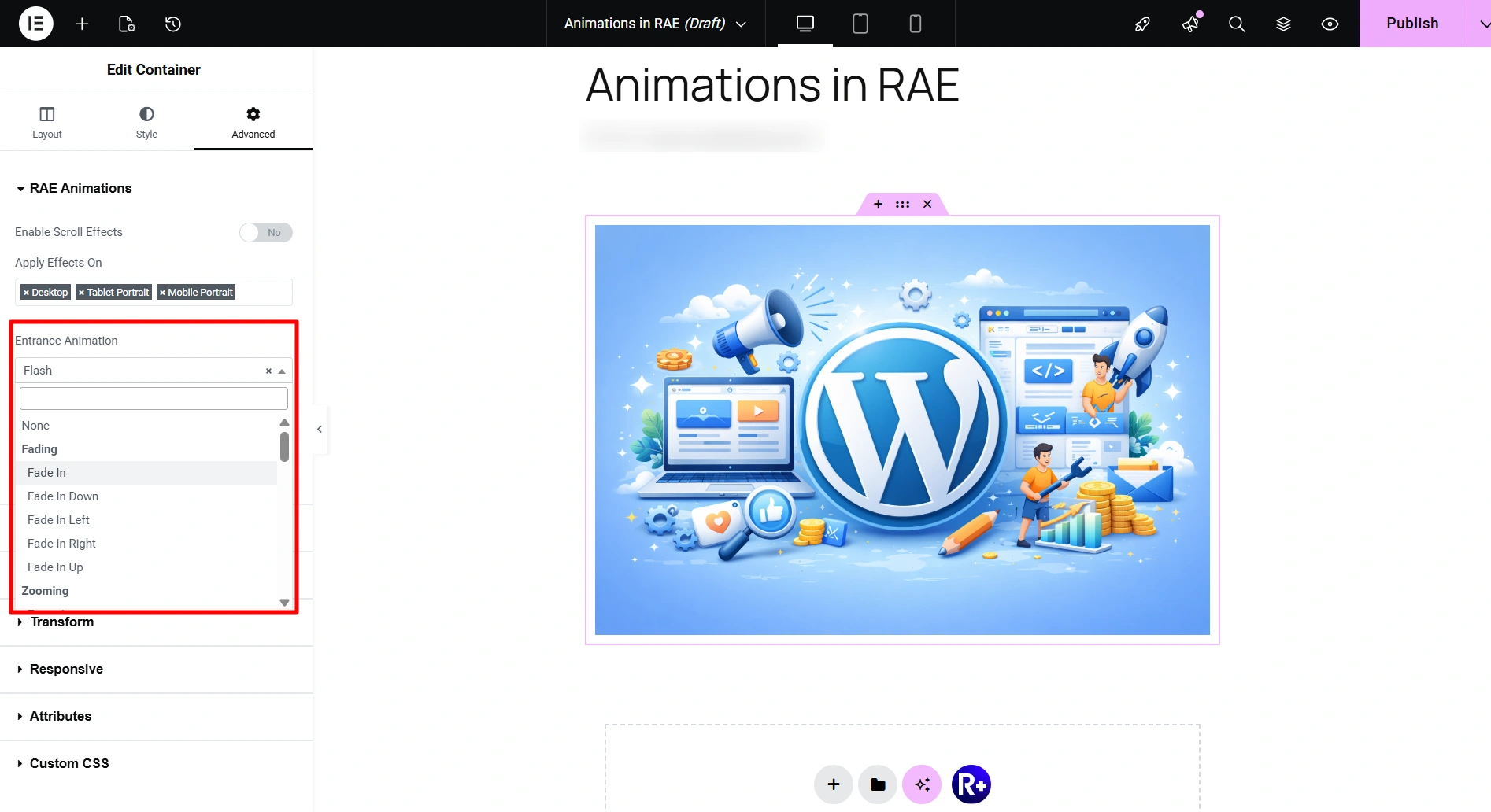
Task: Collapse the editor panel with the arrow
Action: [x=320, y=429]
